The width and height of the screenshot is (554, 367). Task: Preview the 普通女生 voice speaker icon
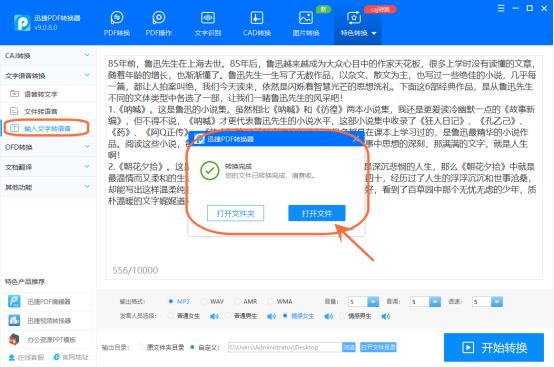(x=214, y=316)
